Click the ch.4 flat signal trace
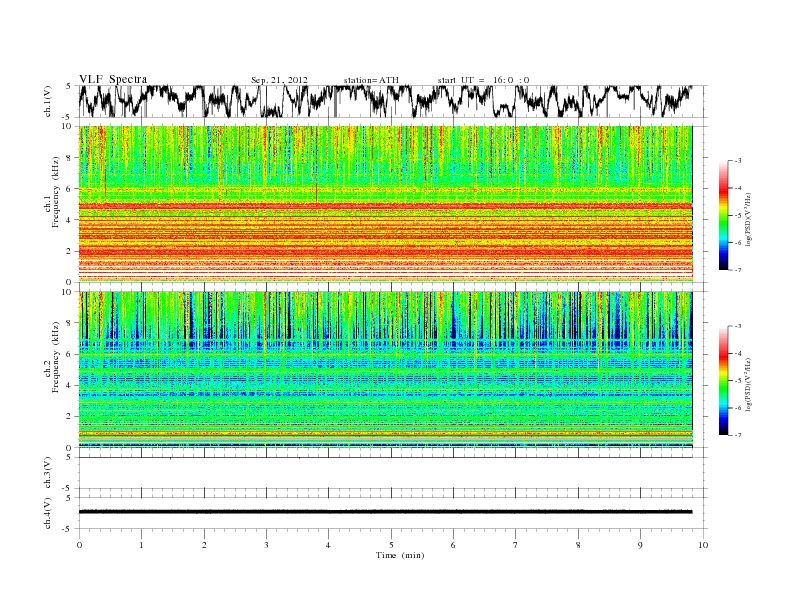The height and width of the screenshot is (612, 792). [x=385, y=512]
